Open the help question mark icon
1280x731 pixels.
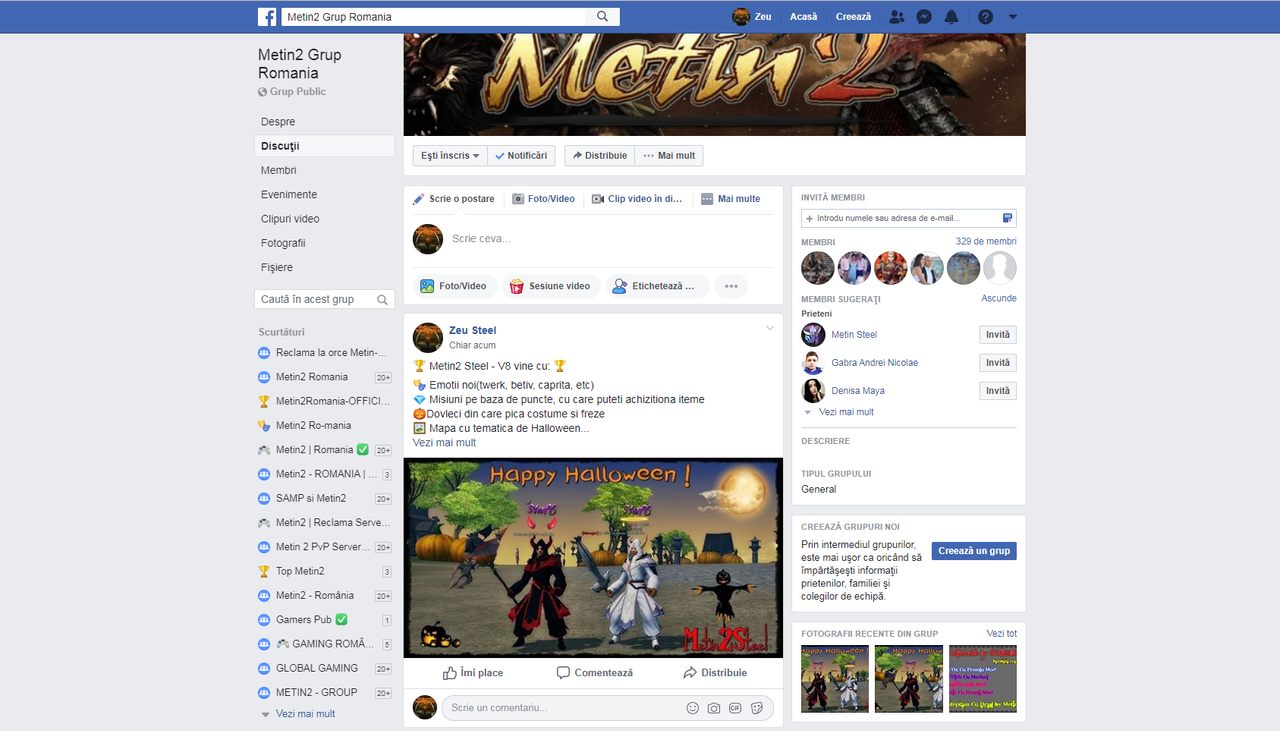[985, 16]
